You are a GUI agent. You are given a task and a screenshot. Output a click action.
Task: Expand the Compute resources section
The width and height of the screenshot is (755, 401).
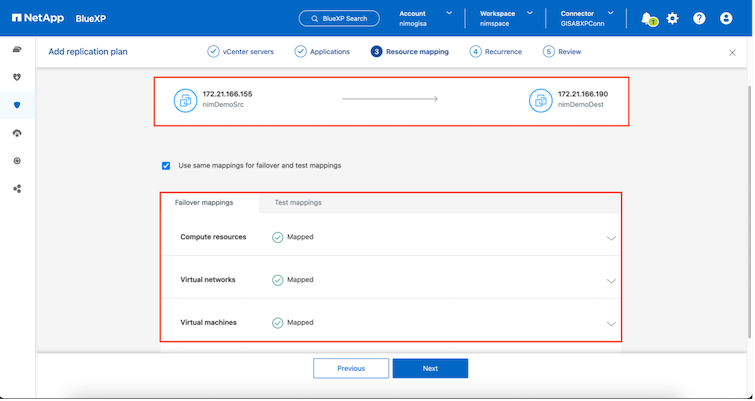pos(611,238)
